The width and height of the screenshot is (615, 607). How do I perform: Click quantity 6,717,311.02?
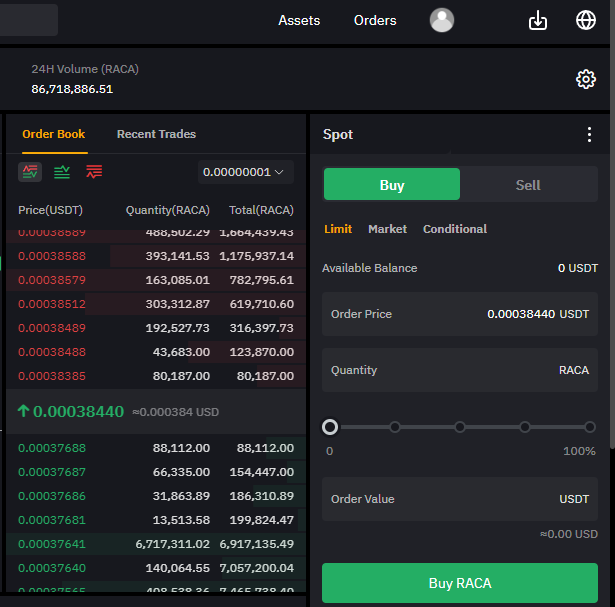pos(173,544)
